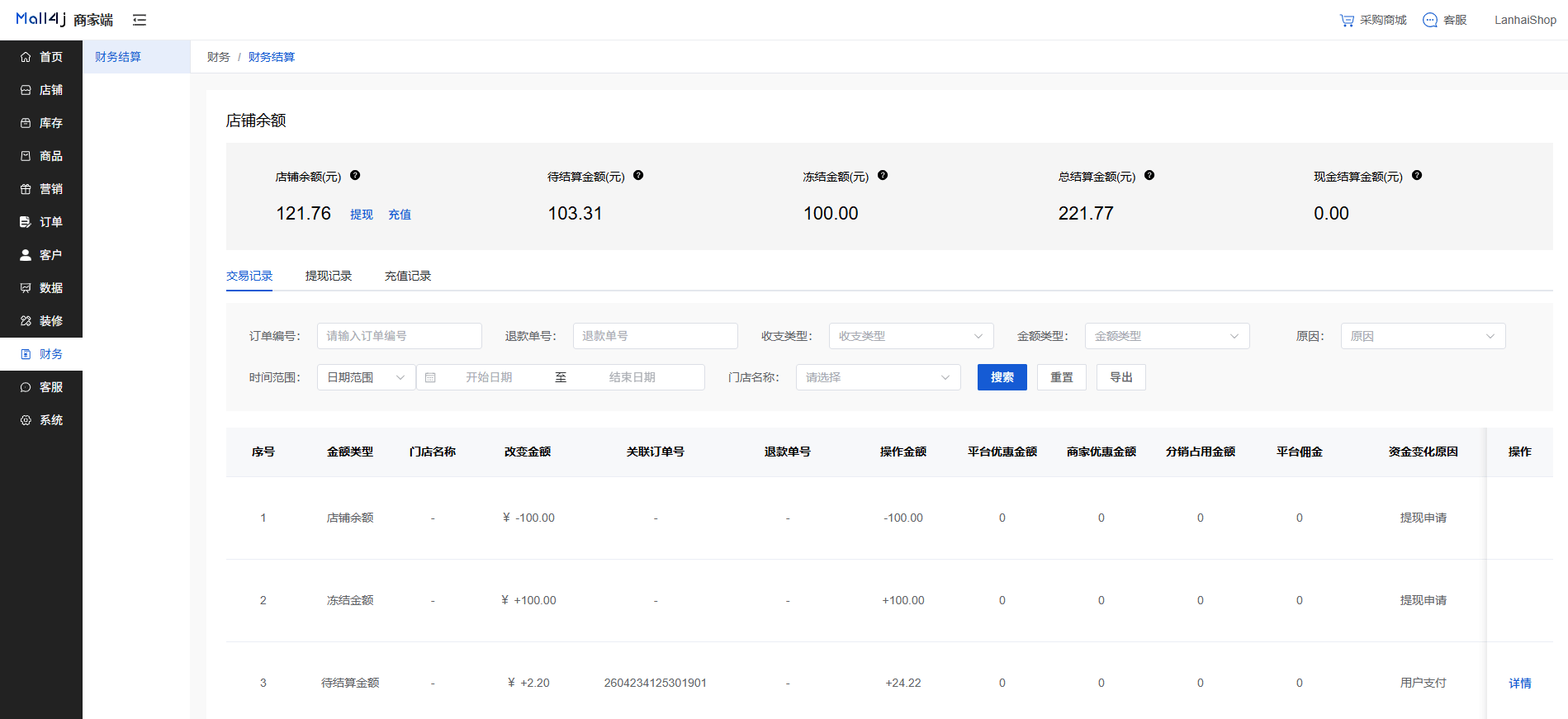Click help icon beside 冻结金额(元)
This screenshot has height=719, width=1568.
[883, 175]
